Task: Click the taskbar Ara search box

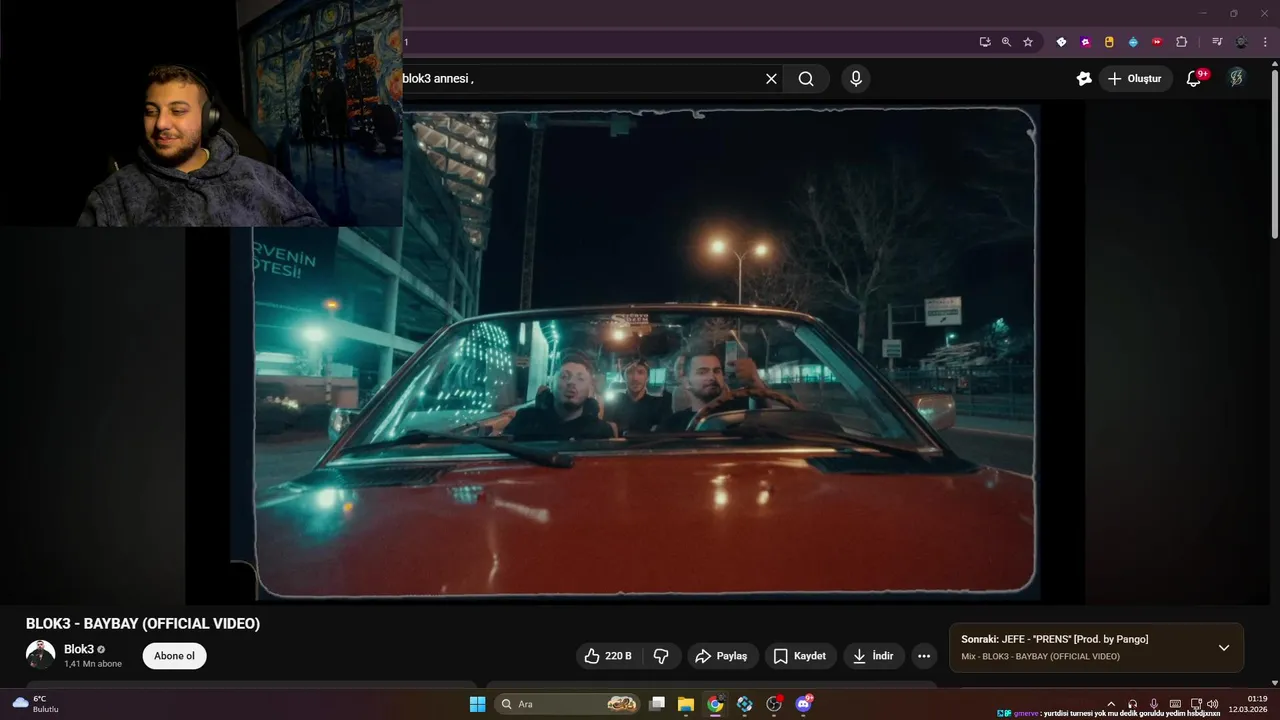Action: [x=567, y=704]
